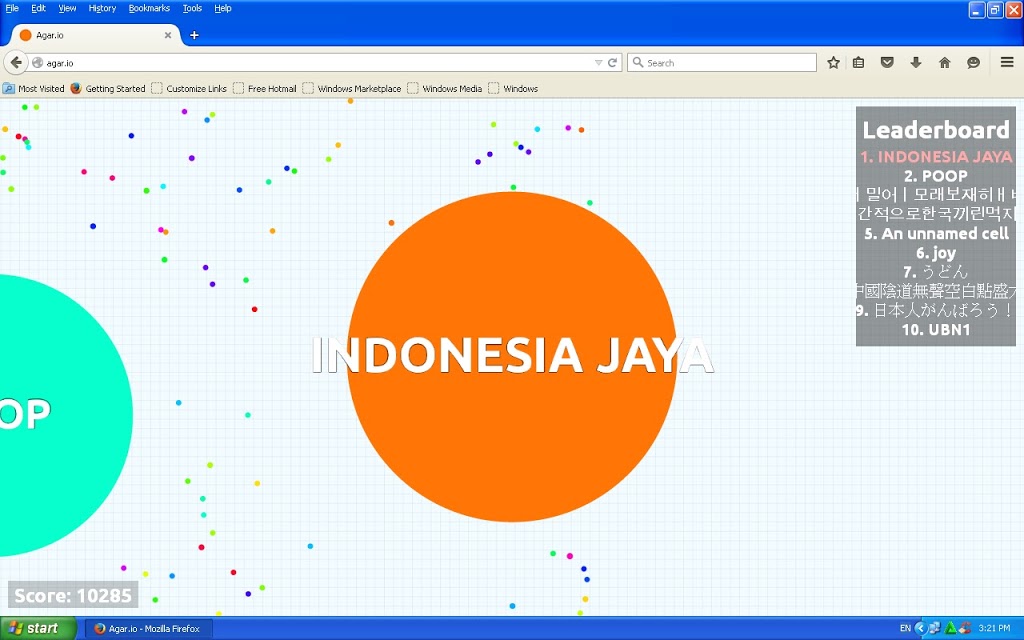
Task: Click the 3:21 PM clock
Action: tap(994, 628)
